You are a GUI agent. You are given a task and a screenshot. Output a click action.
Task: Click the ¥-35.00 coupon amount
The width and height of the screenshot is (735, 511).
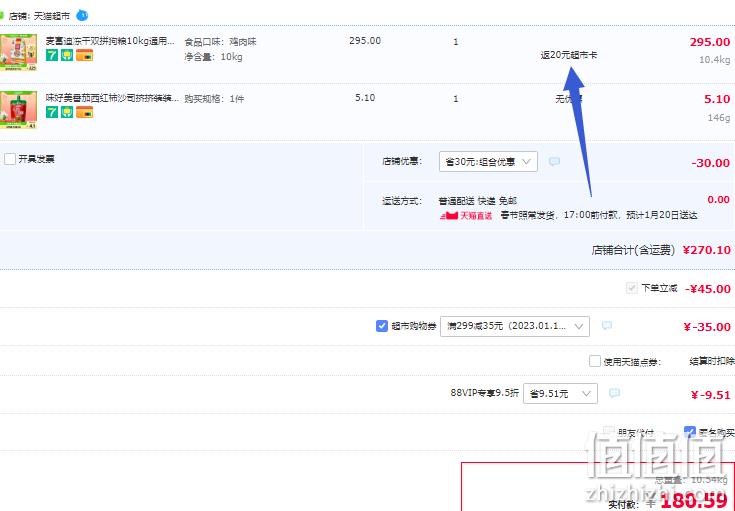[707, 327]
